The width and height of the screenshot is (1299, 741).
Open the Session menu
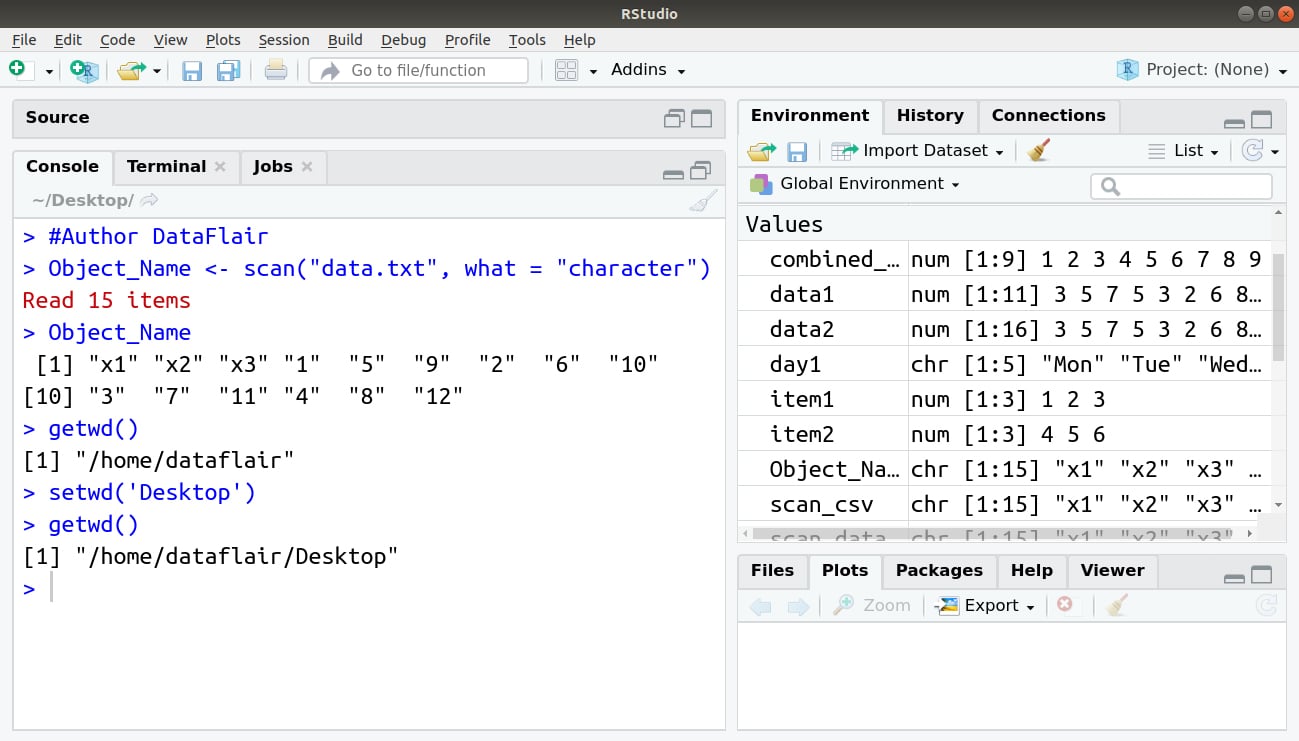click(x=284, y=40)
